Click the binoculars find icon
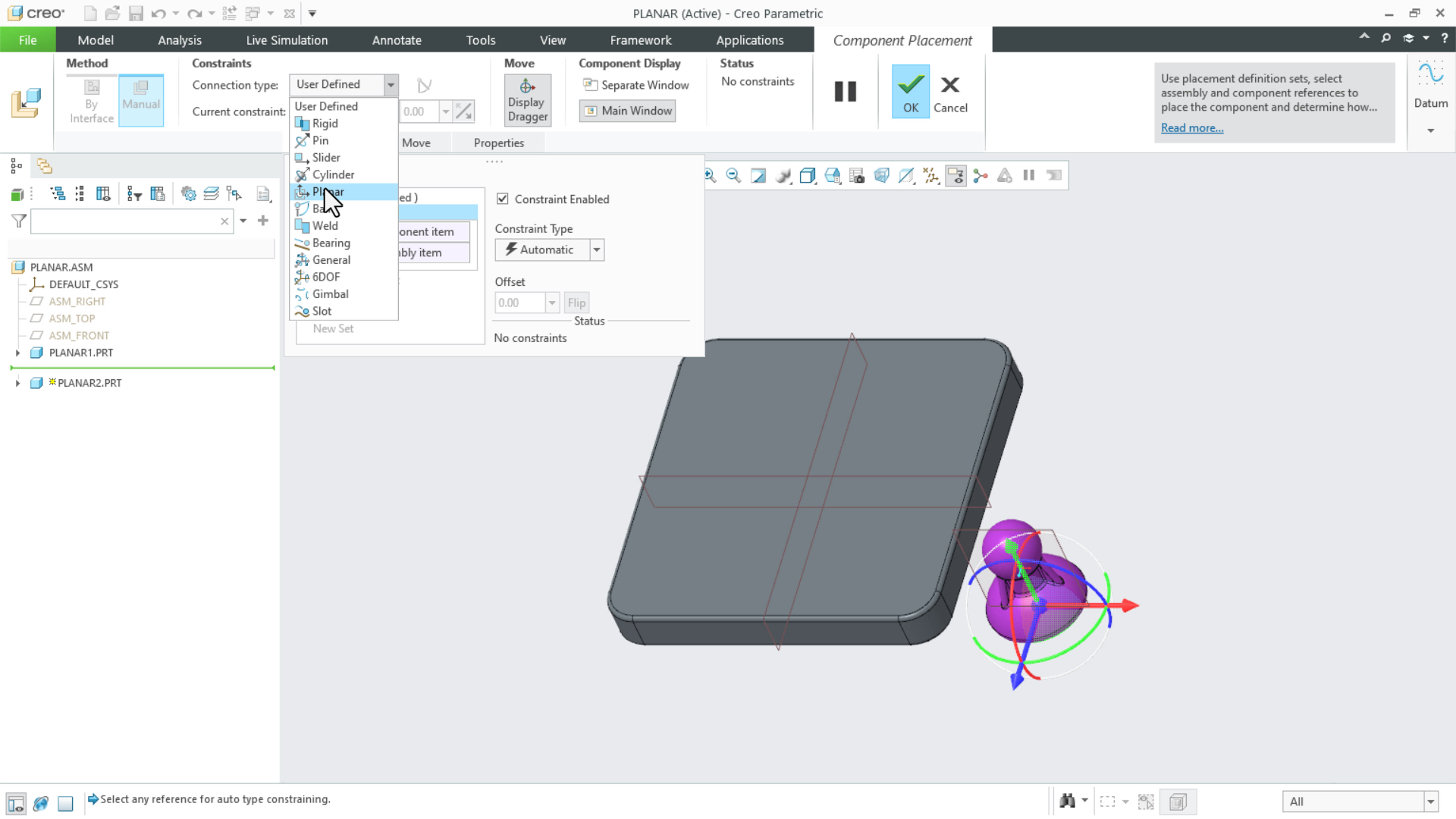Screen dimensions: 1456x819 [1067, 802]
